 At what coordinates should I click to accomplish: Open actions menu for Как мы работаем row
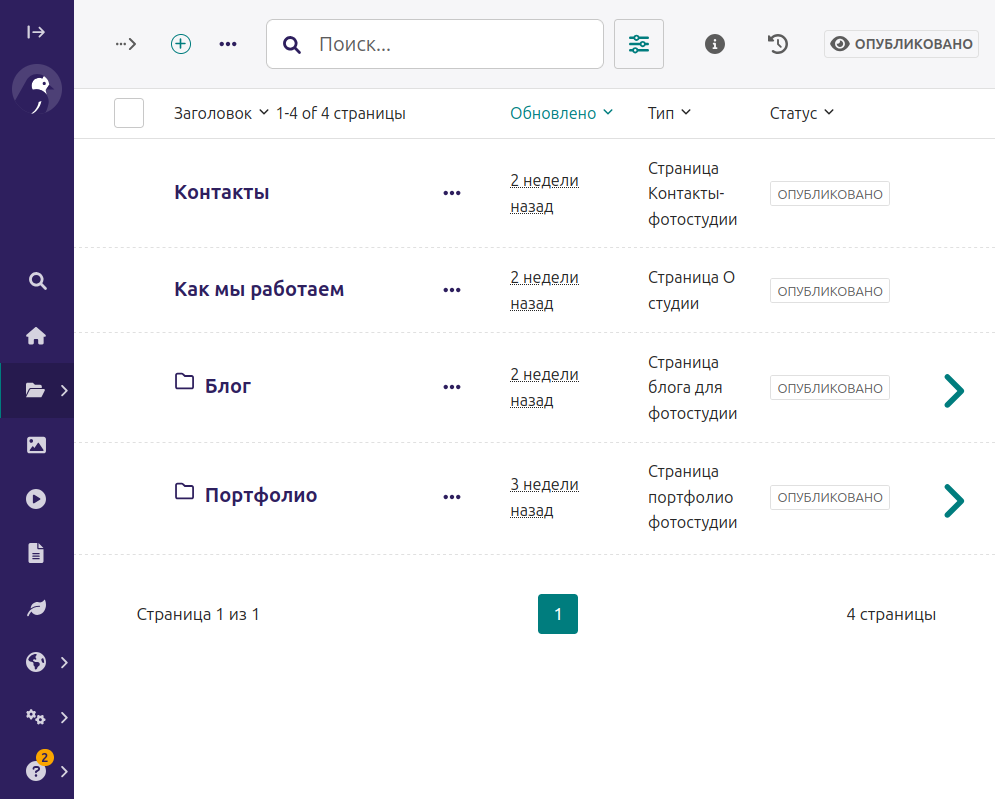(452, 290)
